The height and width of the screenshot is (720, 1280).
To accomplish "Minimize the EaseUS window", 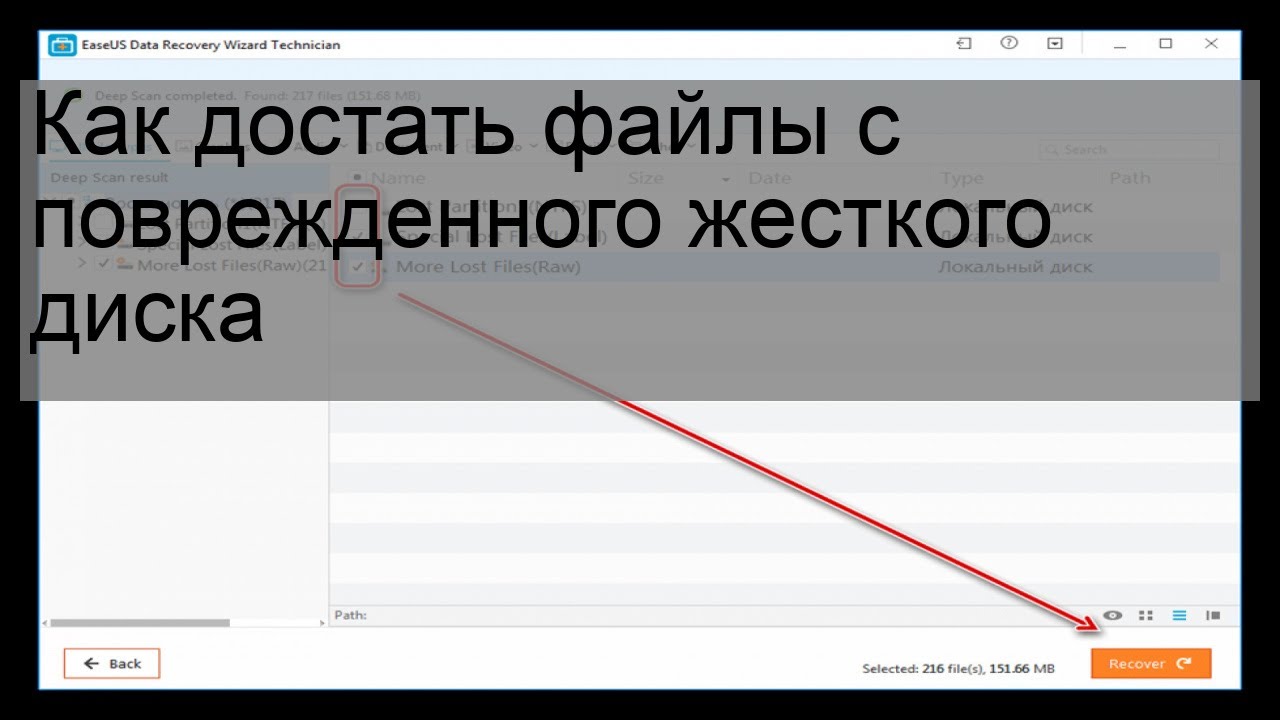I will point(1119,44).
